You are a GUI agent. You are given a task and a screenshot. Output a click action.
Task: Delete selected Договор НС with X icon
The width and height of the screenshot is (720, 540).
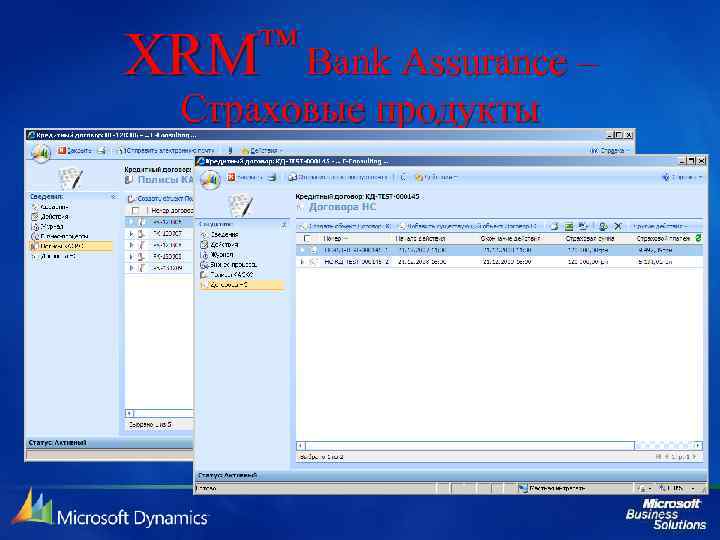618,226
